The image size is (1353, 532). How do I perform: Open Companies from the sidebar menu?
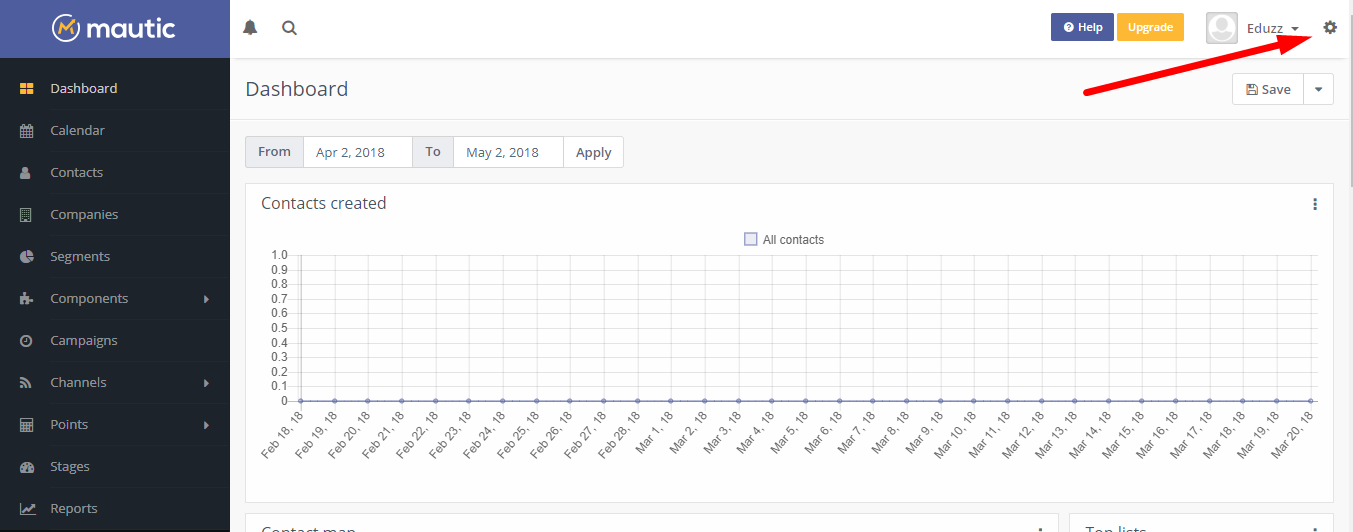point(84,215)
